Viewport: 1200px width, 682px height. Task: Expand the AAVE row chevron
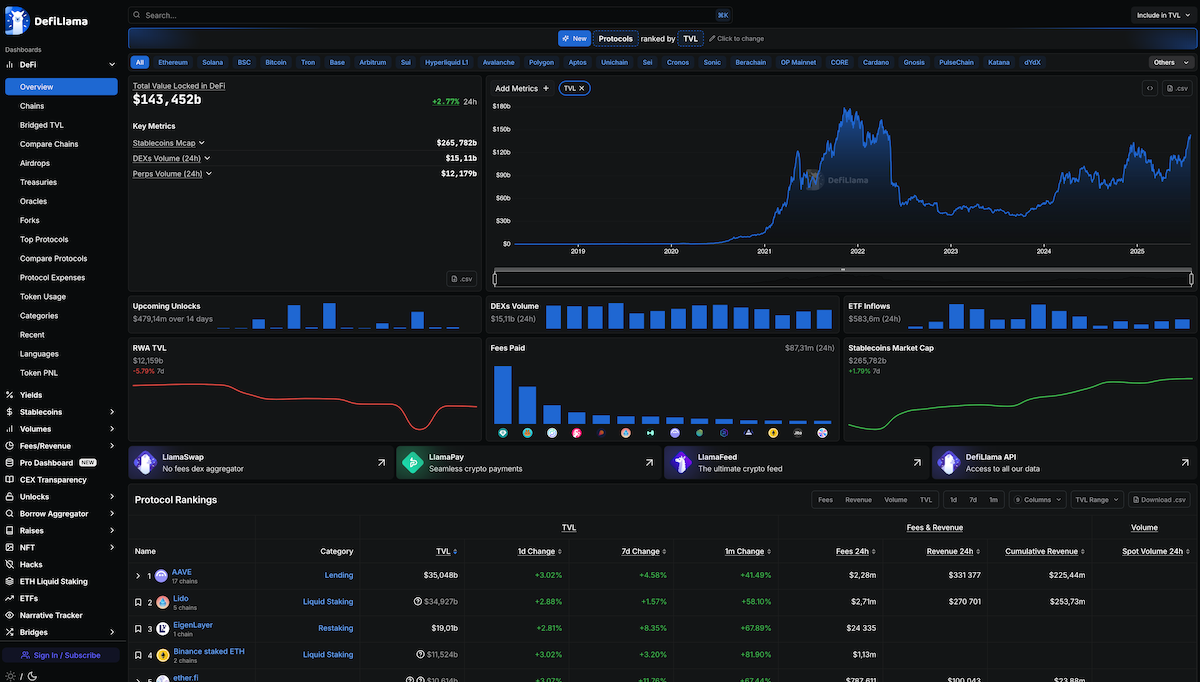pos(138,576)
